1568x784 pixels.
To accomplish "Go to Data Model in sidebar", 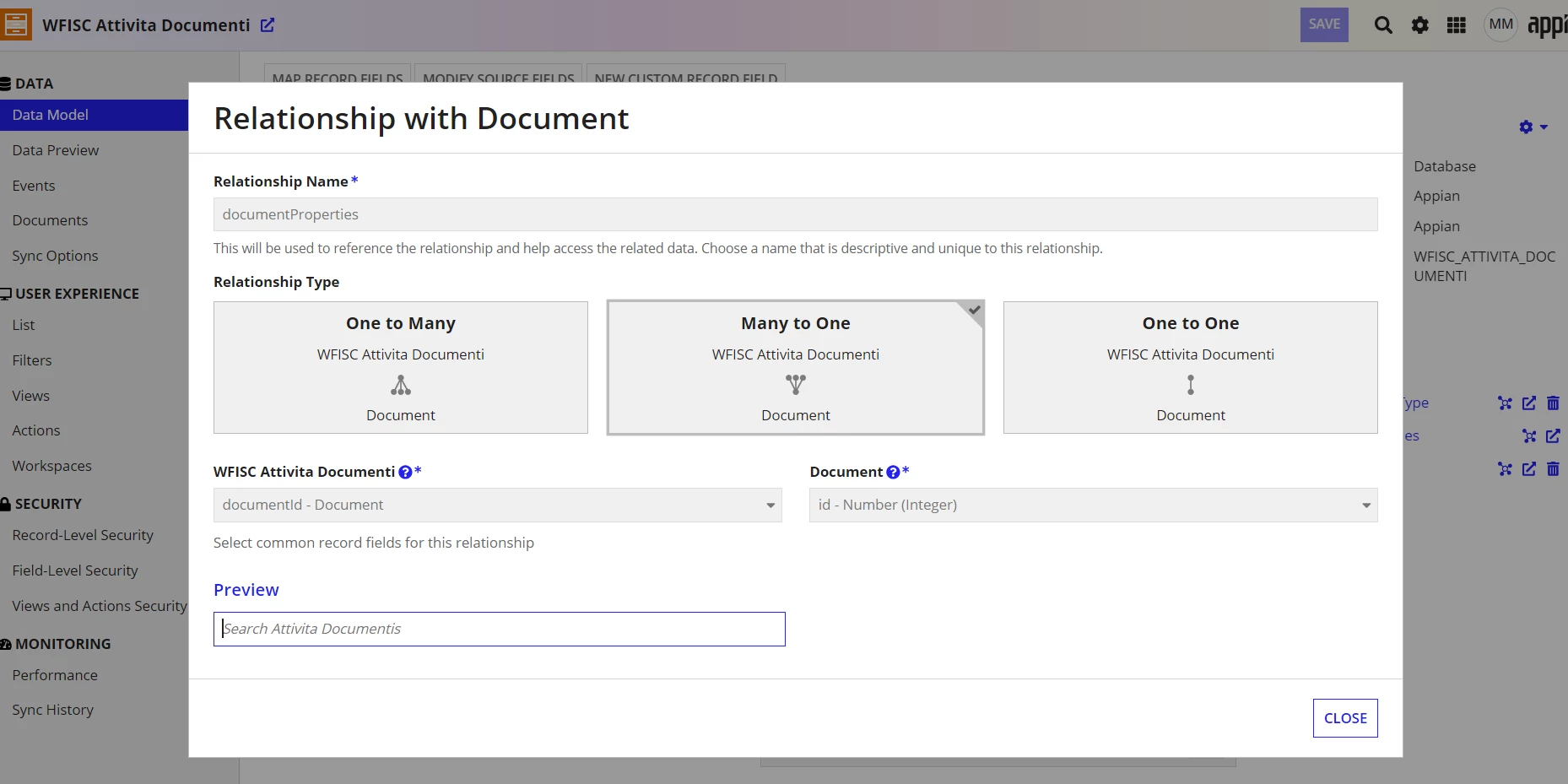I will pyautogui.click(x=94, y=115).
